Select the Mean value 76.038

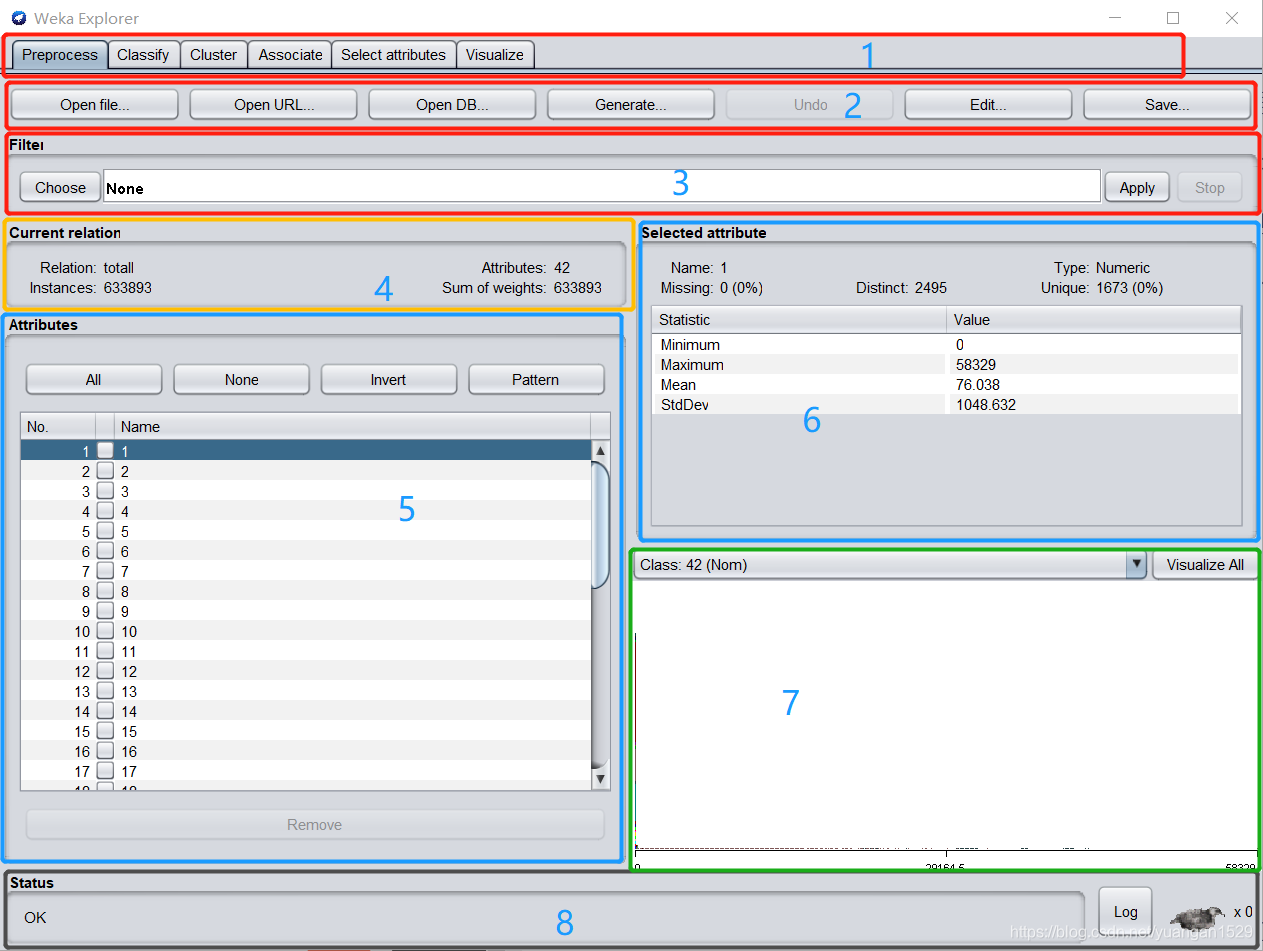(x=977, y=385)
